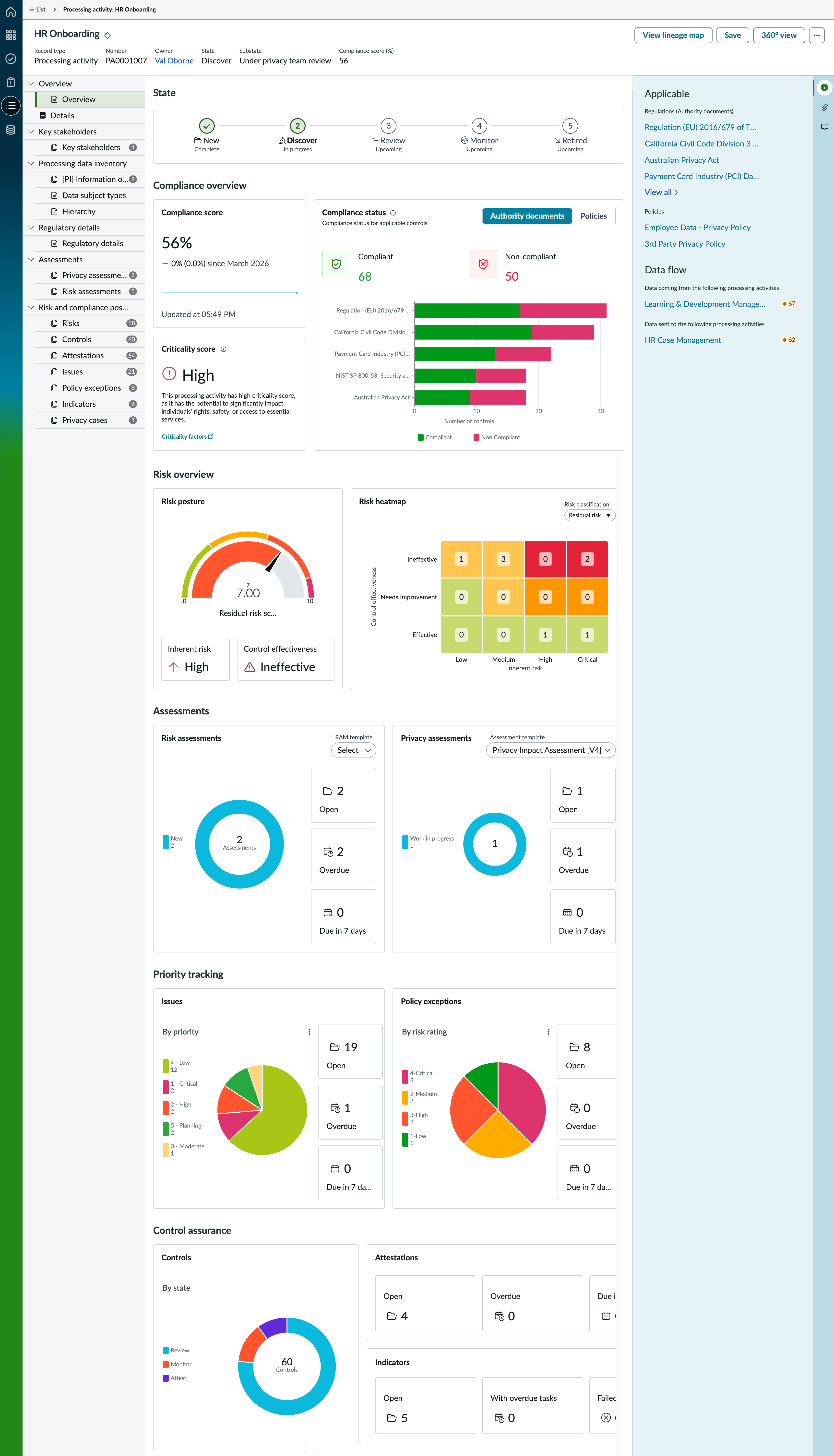Toggle Attest legend in Controls chart
834x1456 pixels.
coord(175,1378)
